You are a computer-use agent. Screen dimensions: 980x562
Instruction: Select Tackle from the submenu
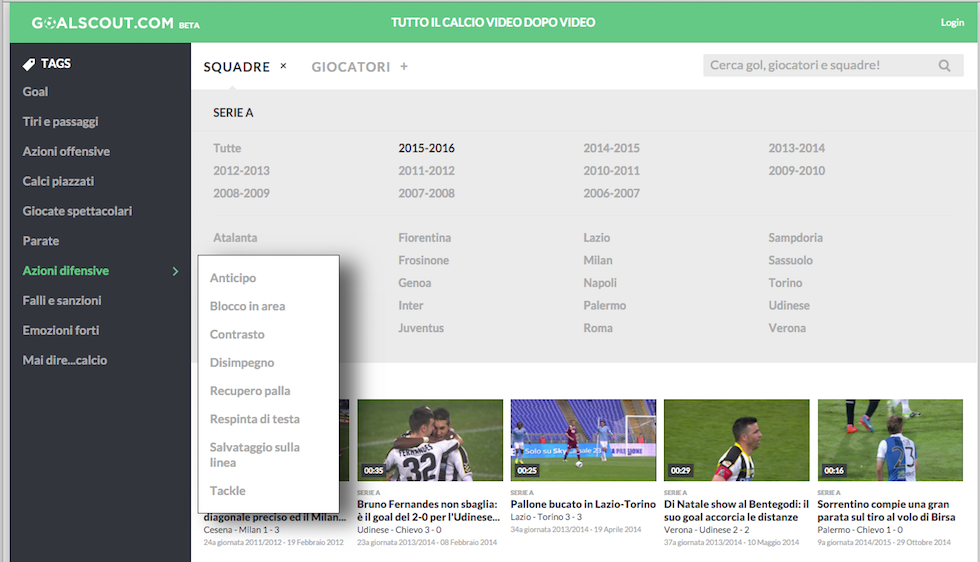pyautogui.click(x=227, y=491)
